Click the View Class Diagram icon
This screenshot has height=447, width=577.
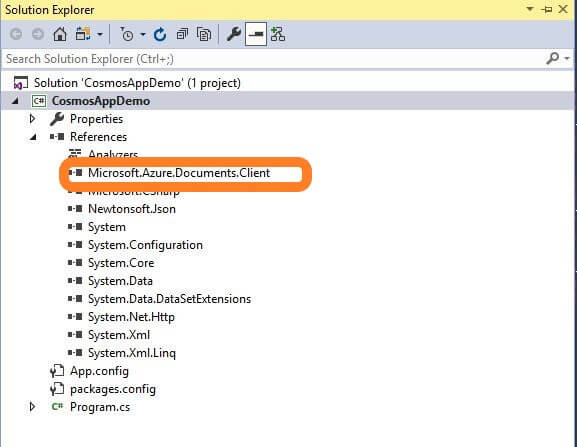278,35
